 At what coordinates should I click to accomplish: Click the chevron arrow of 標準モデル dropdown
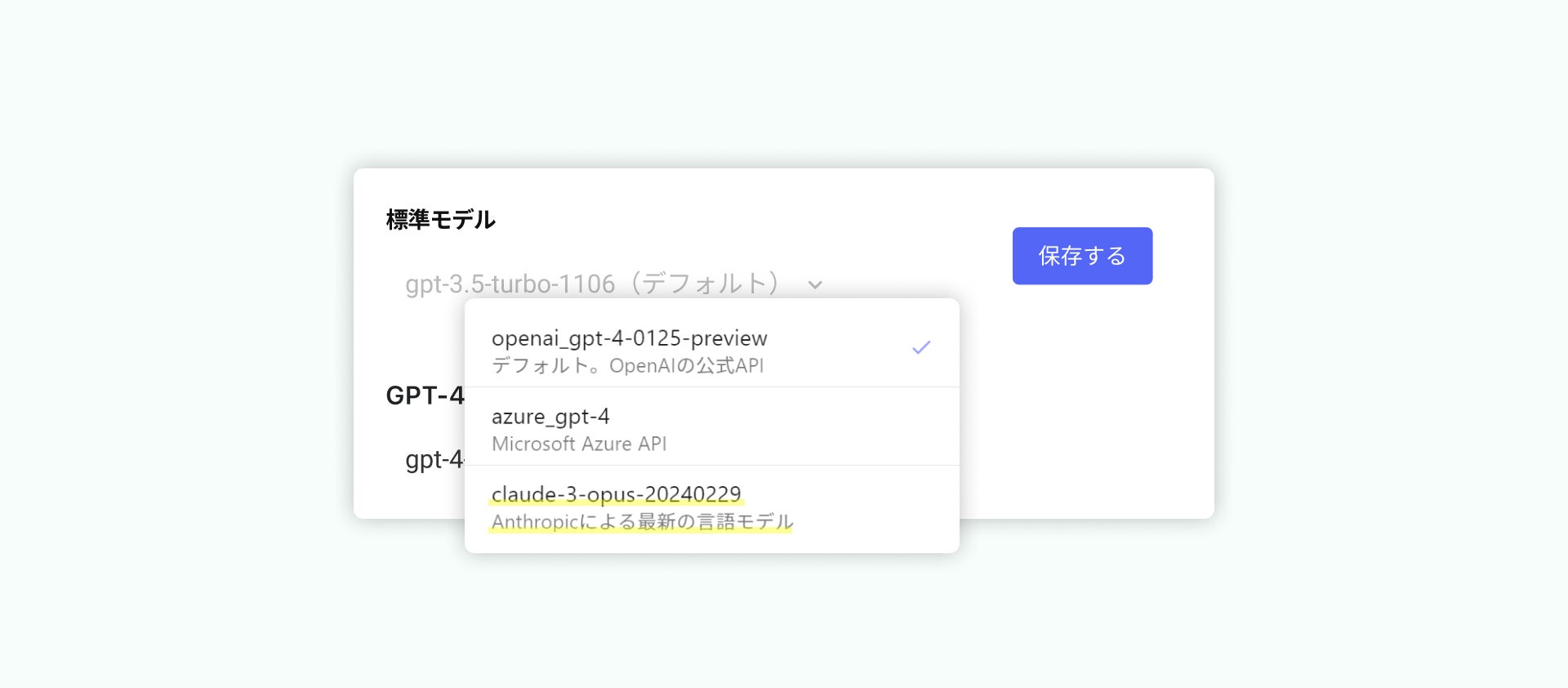click(x=814, y=284)
